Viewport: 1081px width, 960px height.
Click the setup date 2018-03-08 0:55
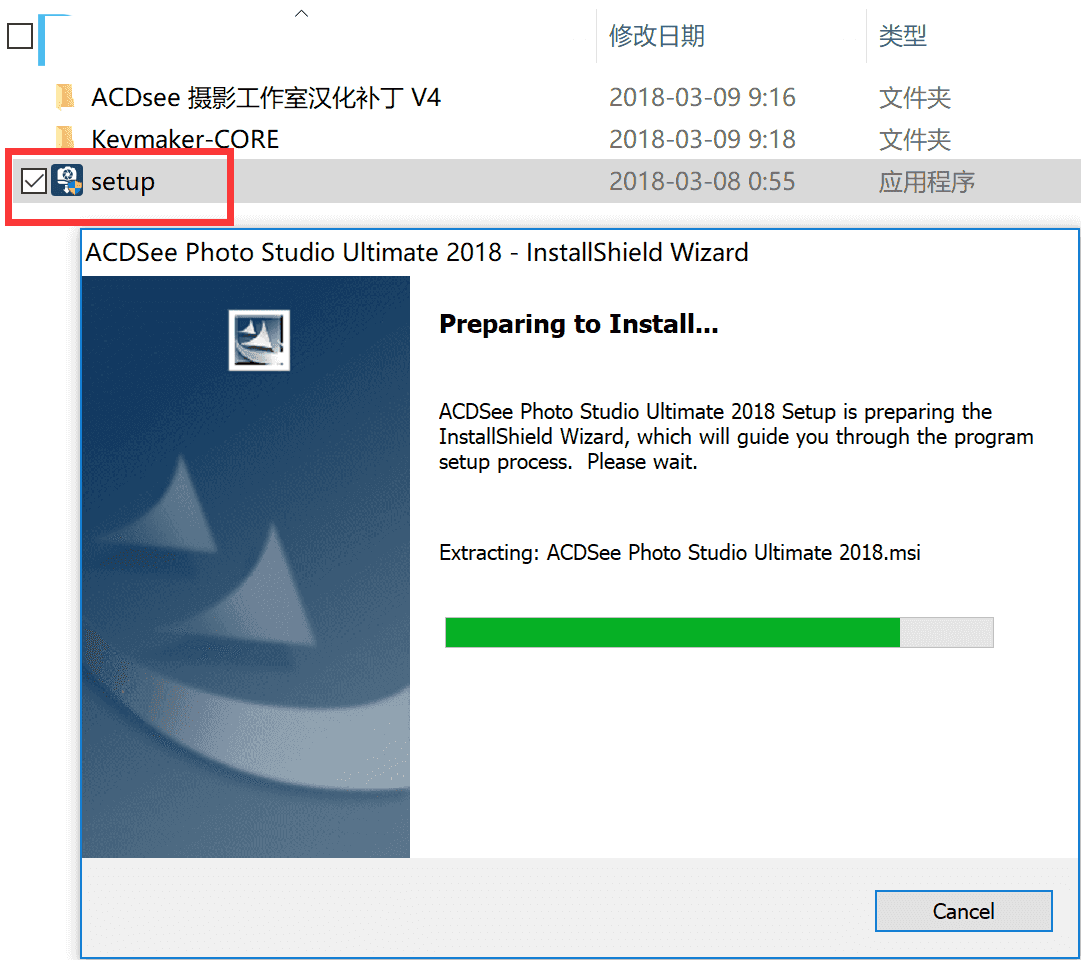click(702, 181)
